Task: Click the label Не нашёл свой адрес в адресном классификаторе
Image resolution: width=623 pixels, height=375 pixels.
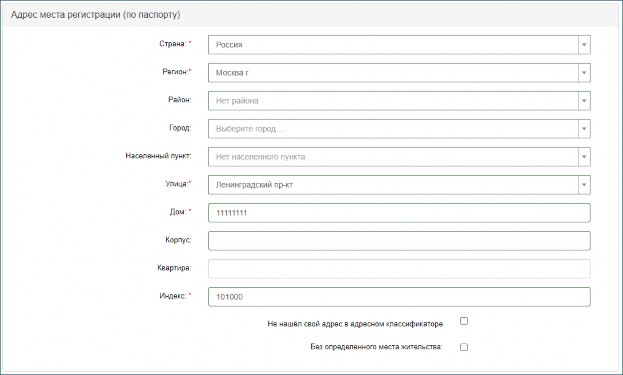Action: coord(355,324)
